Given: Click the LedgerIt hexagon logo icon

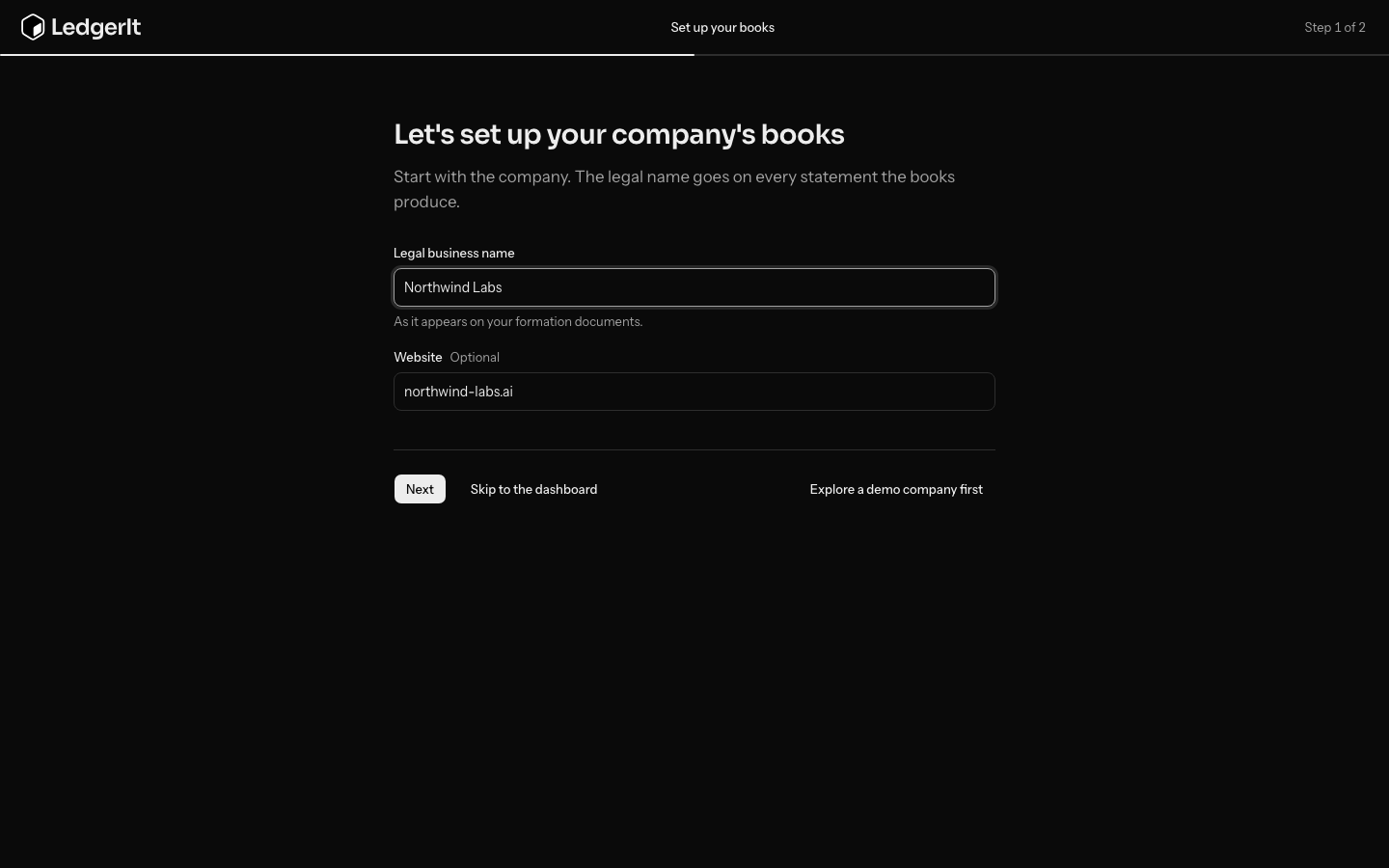Looking at the screenshot, I should 33,27.
